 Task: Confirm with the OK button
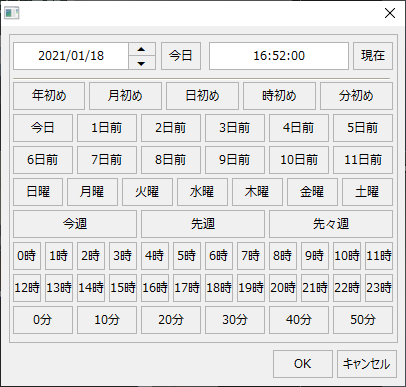tap(303, 364)
